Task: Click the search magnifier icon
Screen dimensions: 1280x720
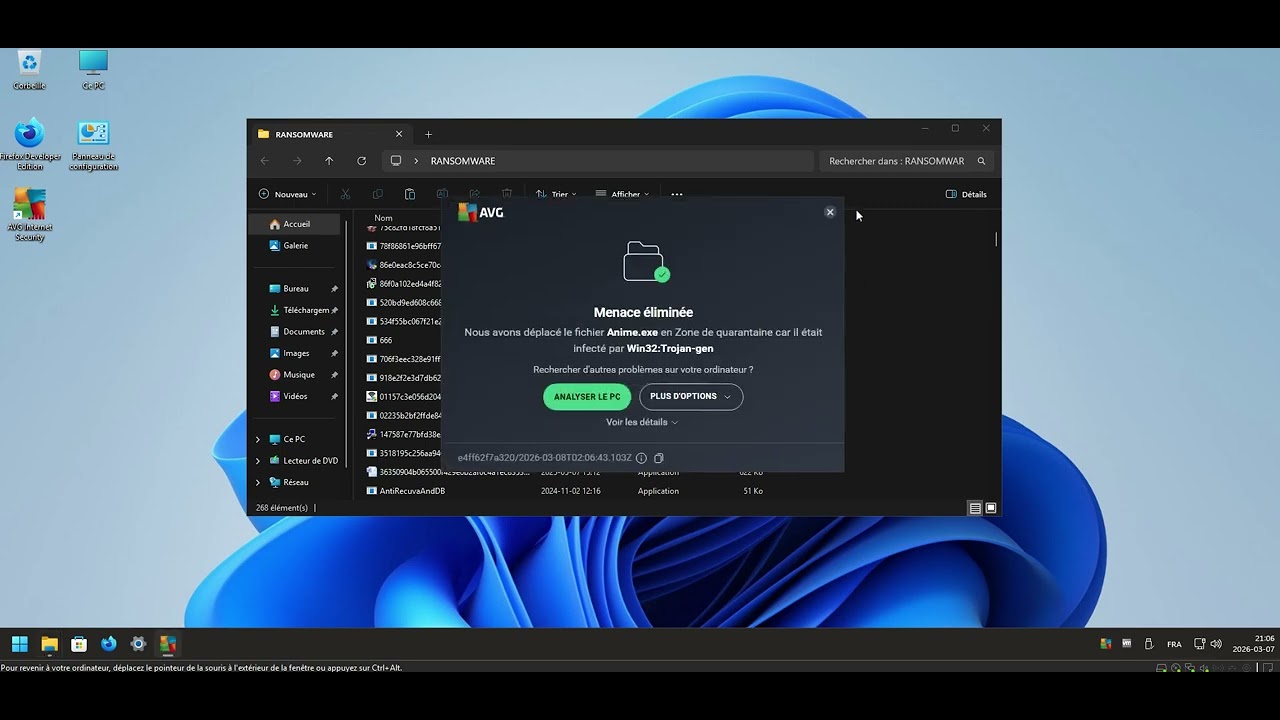Action: (981, 161)
